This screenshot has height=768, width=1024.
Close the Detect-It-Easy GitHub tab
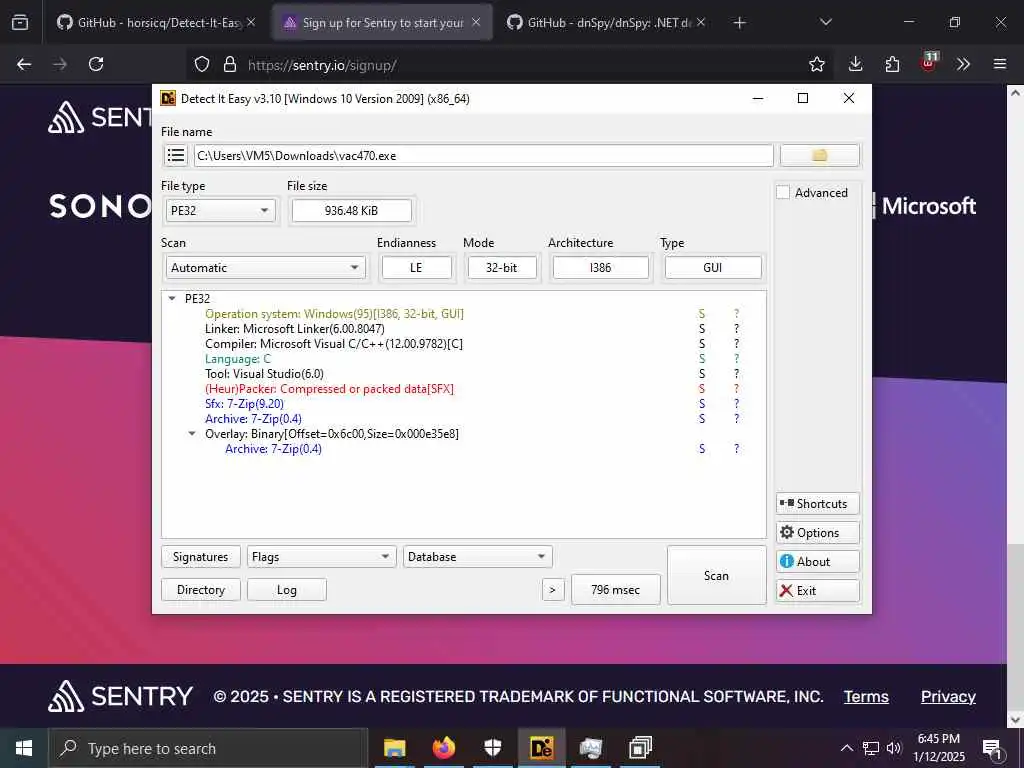tap(251, 22)
